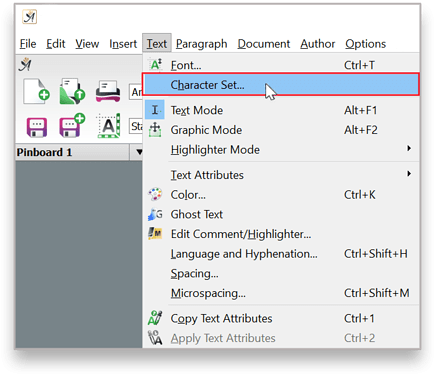Click the Save As disk with plus icon

72,126
